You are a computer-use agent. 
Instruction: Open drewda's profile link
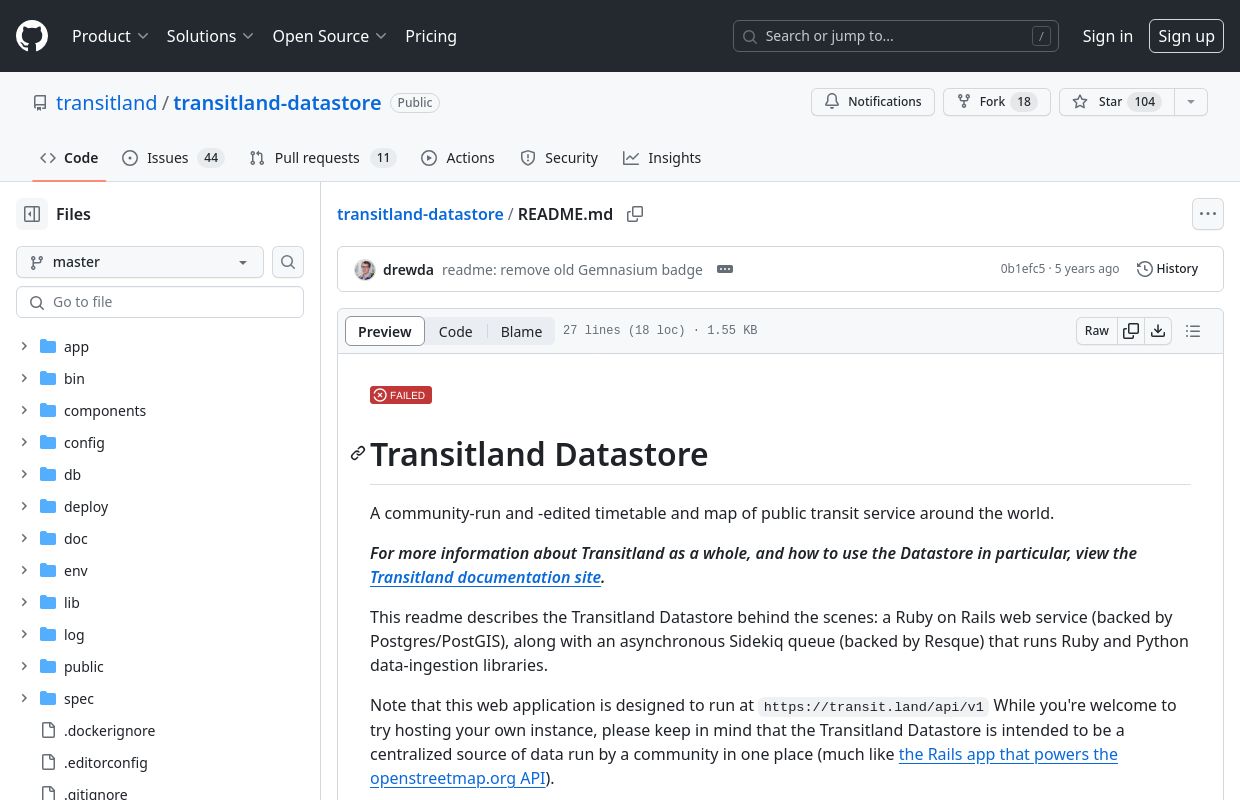[408, 270]
